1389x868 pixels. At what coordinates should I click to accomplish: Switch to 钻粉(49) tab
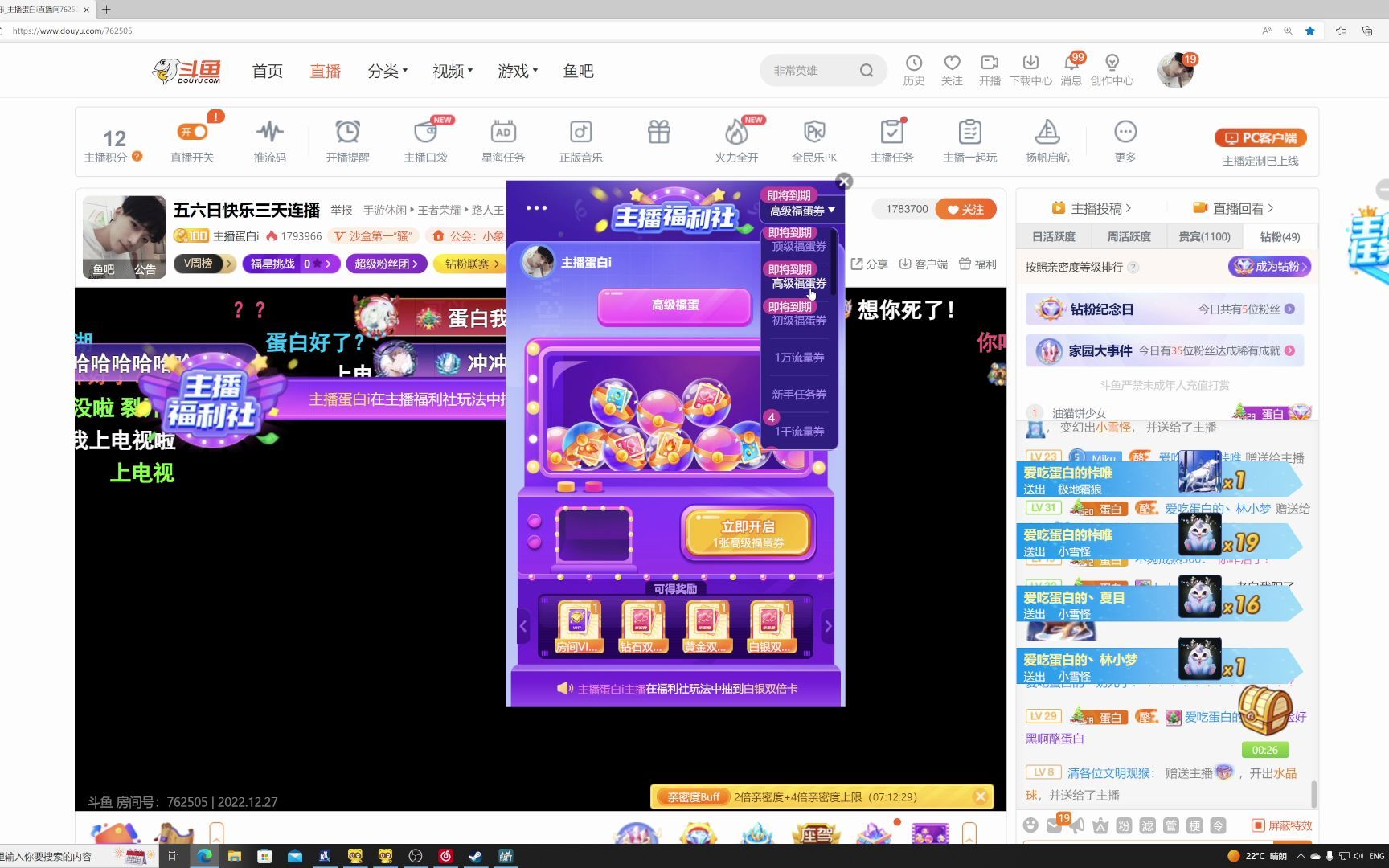pyautogui.click(x=1280, y=236)
